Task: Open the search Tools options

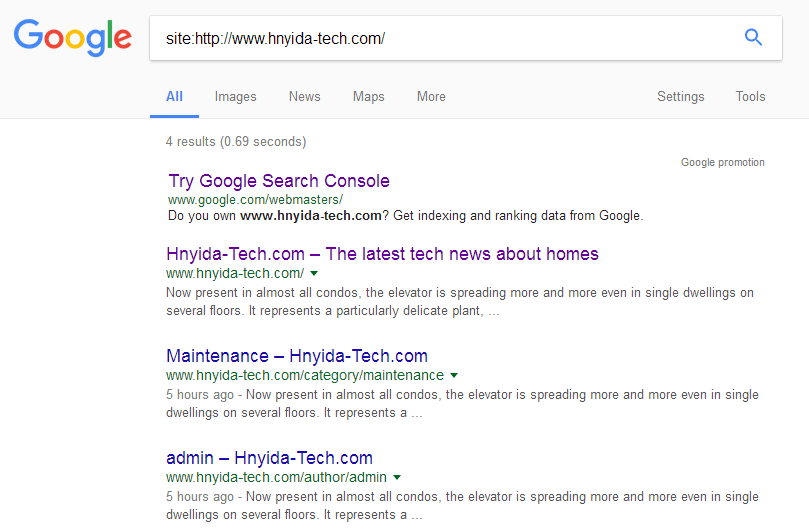Action: 750,96
